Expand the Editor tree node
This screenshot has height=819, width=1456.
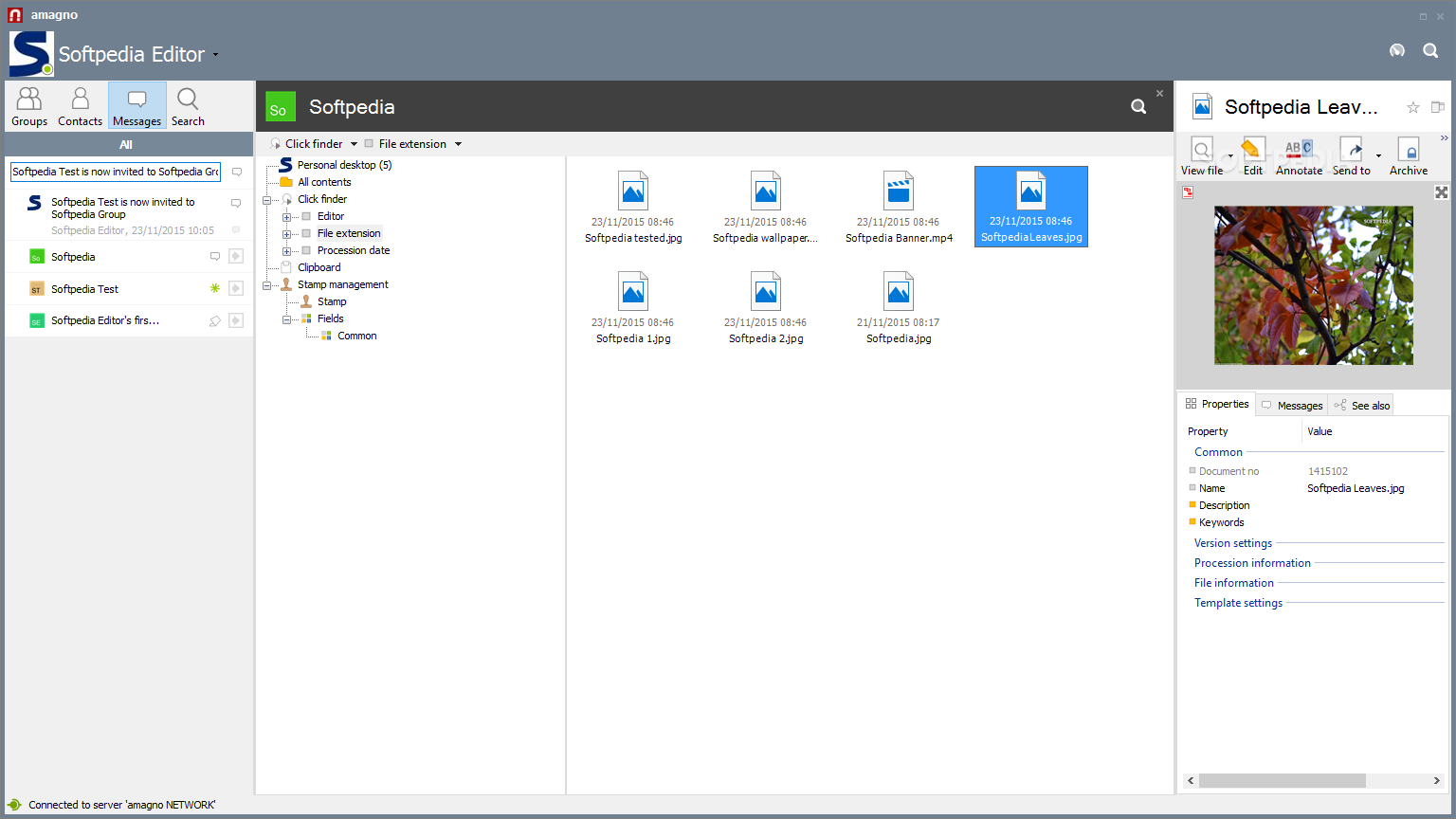286,217
